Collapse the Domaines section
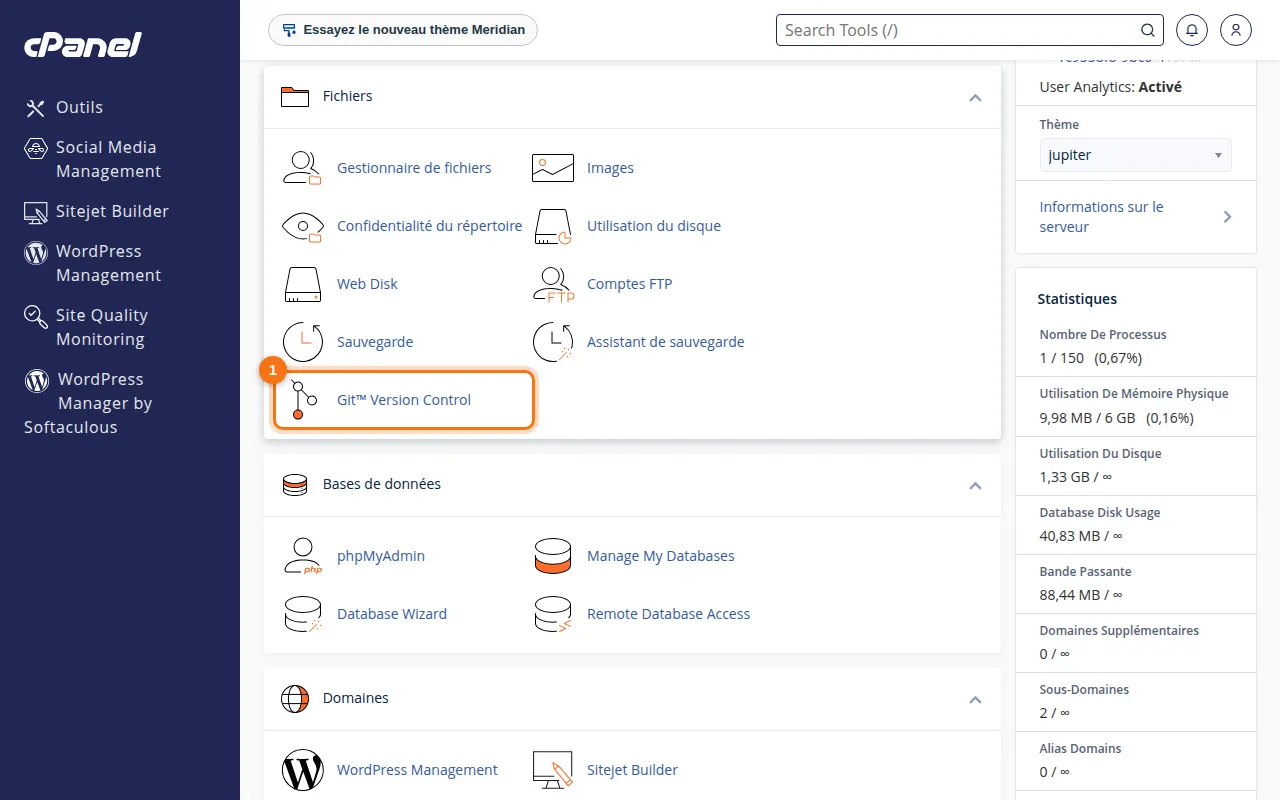The width and height of the screenshot is (1280, 800). point(975,700)
